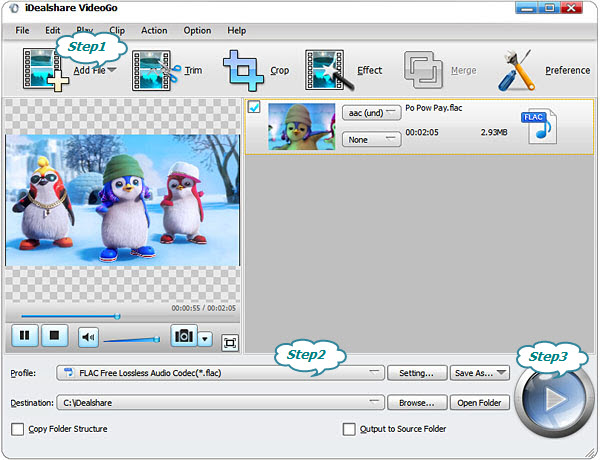Click the 2.93MB file size text
The image size is (600, 460).
pyautogui.click(x=494, y=132)
